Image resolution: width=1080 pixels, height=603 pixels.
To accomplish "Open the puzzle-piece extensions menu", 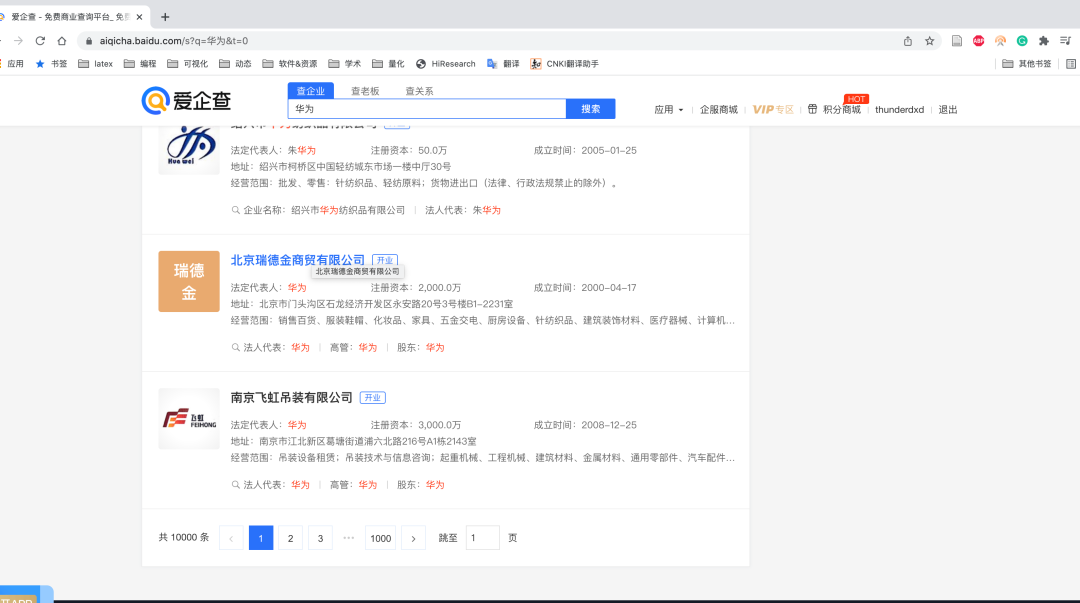I will click(x=1043, y=41).
